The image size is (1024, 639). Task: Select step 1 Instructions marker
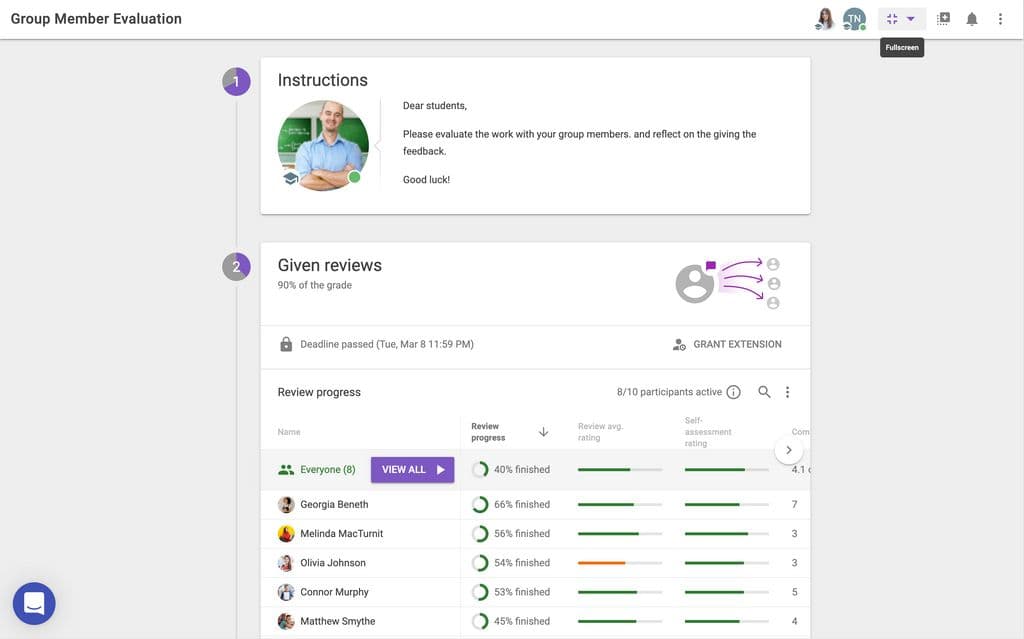click(236, 82)
